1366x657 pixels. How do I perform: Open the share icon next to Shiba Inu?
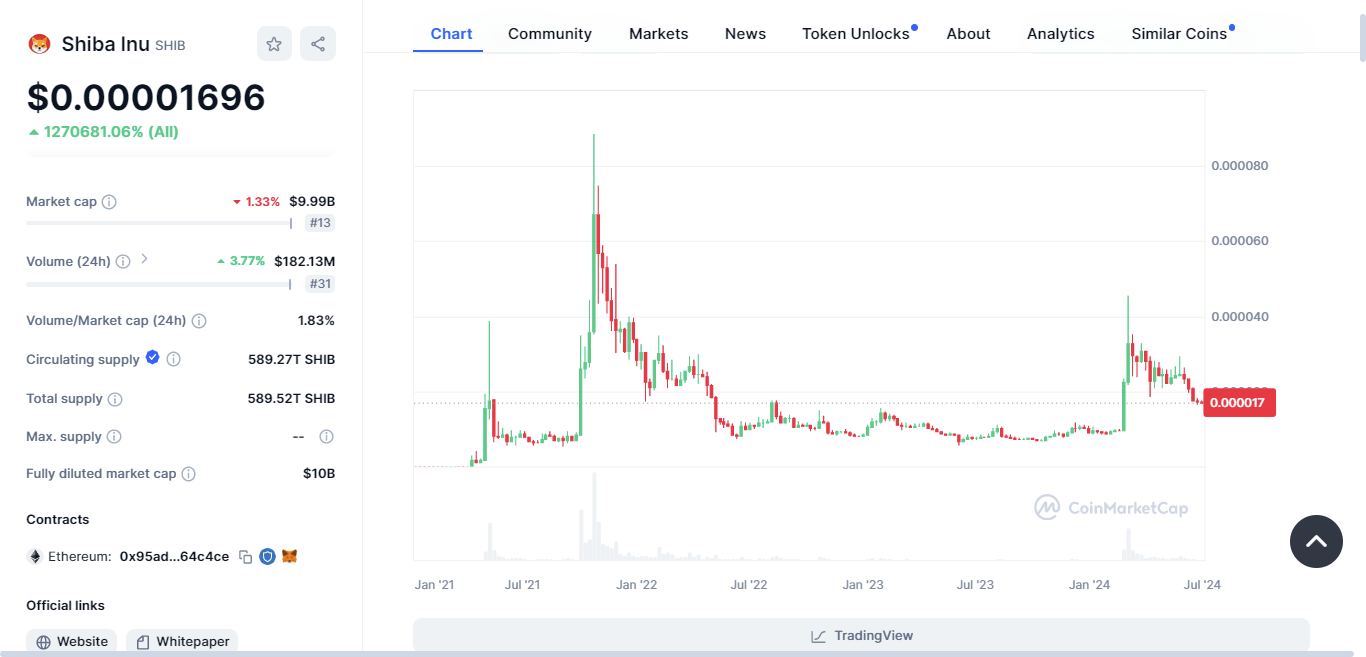tap(318, 44)
